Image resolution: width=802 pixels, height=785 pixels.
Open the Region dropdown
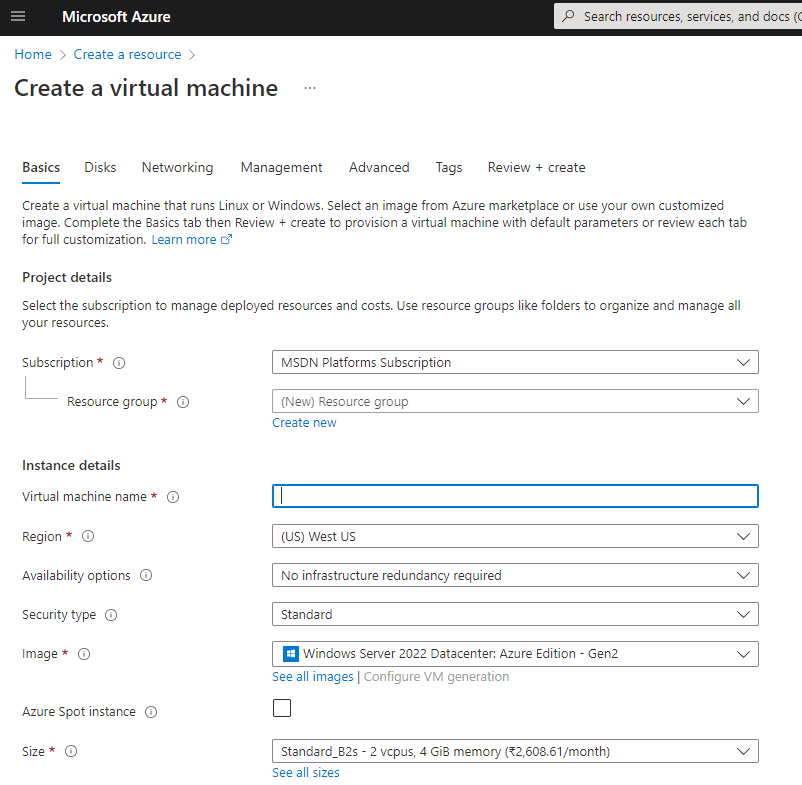[515, 536]
